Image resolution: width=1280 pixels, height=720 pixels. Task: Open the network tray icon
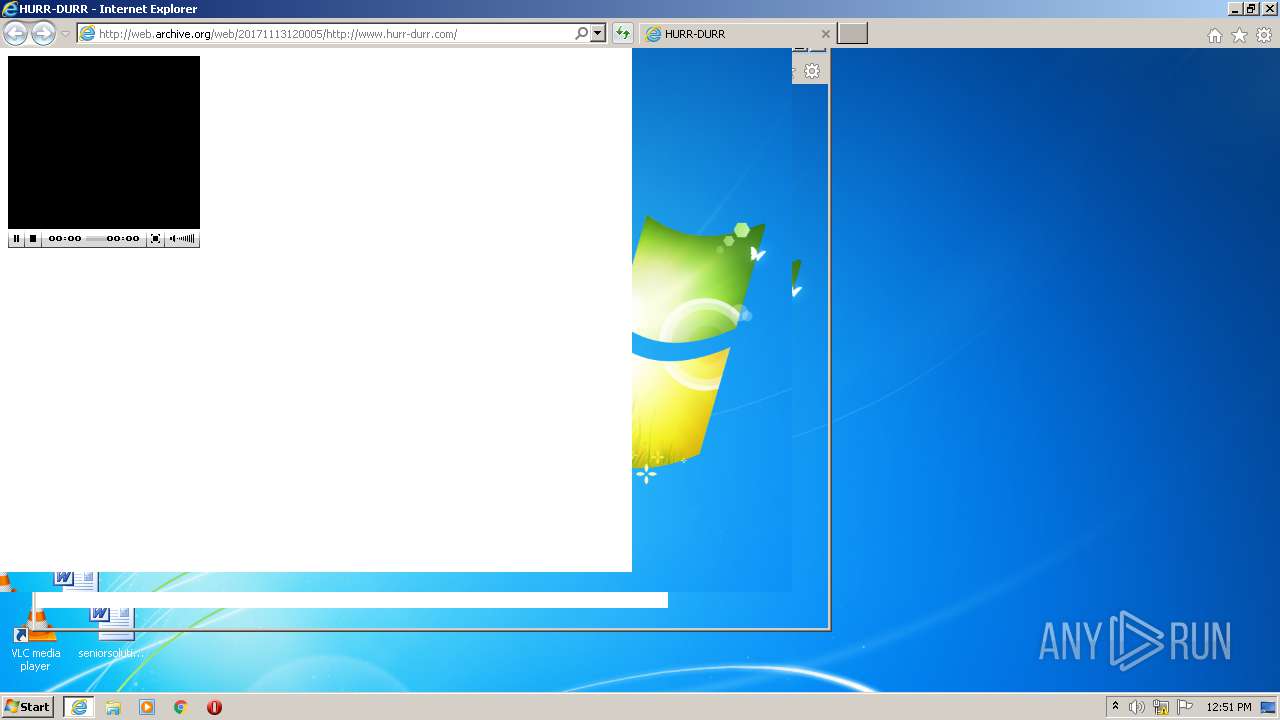[x=1161, y=707]
